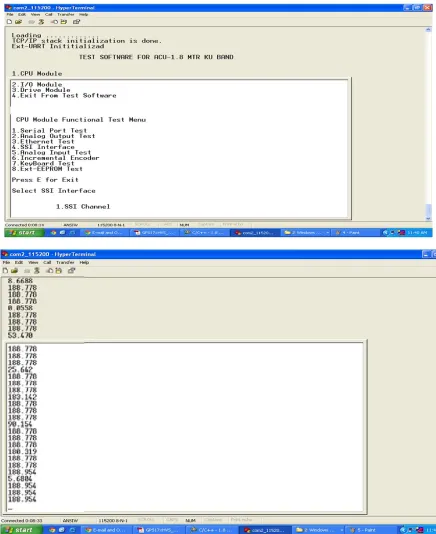Open Edit menu in upper HyperTerminal window
The image size is (436, 534).
[22, 14]
